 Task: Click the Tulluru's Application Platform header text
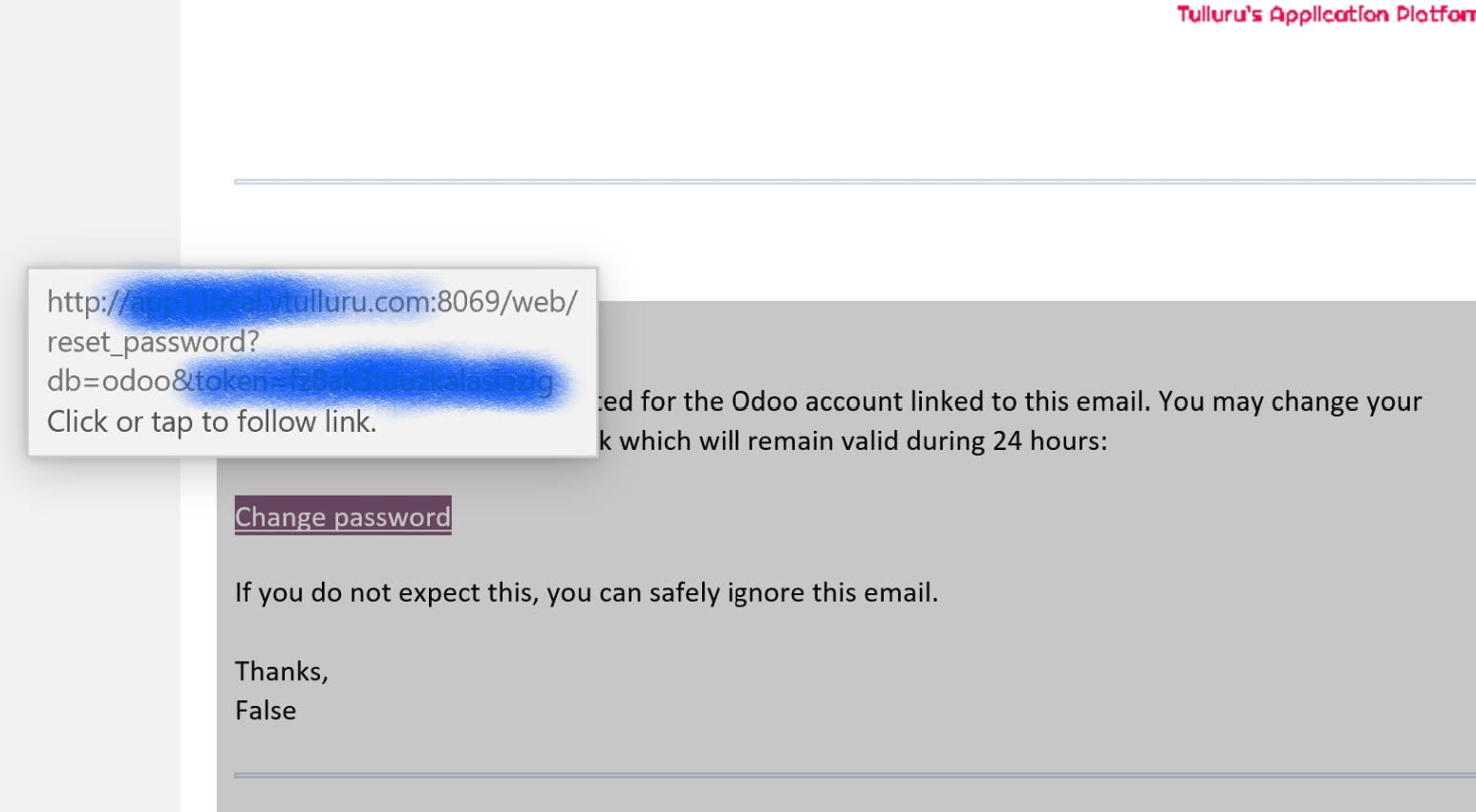[x=1326, y=14]
